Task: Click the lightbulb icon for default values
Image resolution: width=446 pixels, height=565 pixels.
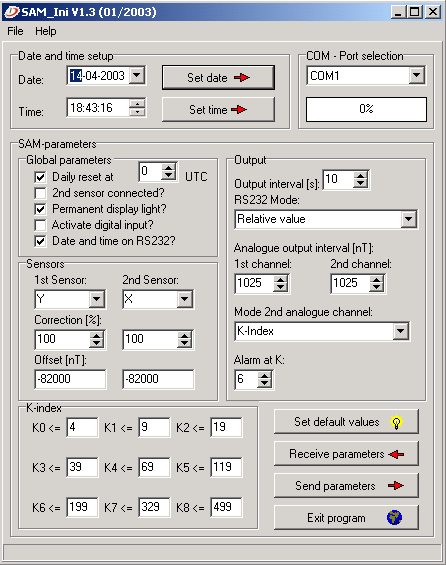Action: click(396, 422)
